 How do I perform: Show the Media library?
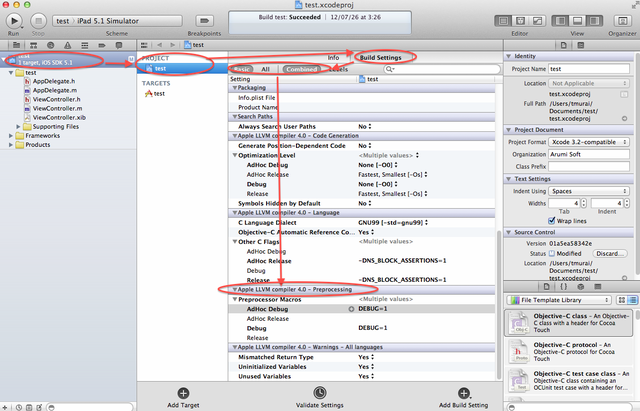(598, 287)
